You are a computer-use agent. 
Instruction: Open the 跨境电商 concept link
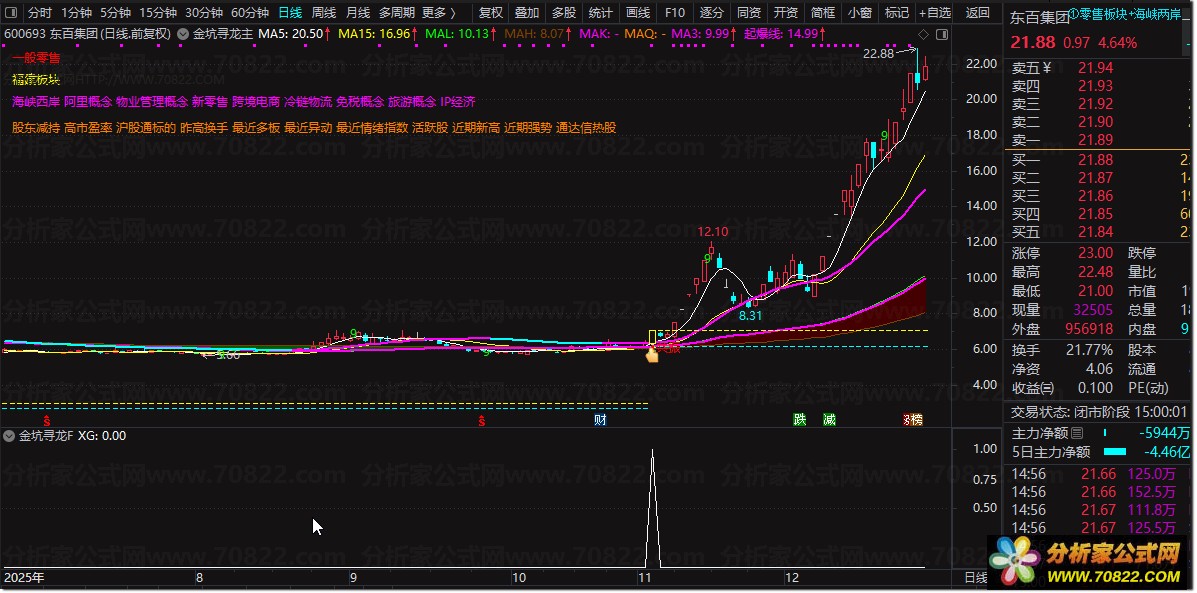[256, 102]
